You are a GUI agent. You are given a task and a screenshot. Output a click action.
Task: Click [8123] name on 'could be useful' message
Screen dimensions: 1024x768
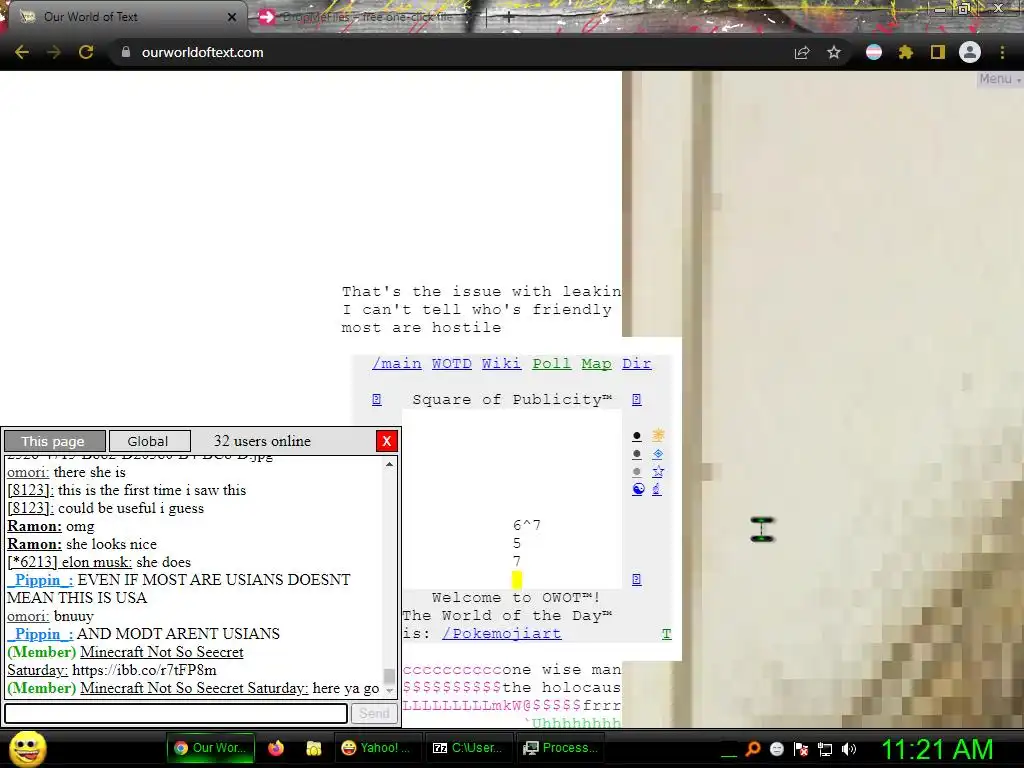click(x=30, y=508)
